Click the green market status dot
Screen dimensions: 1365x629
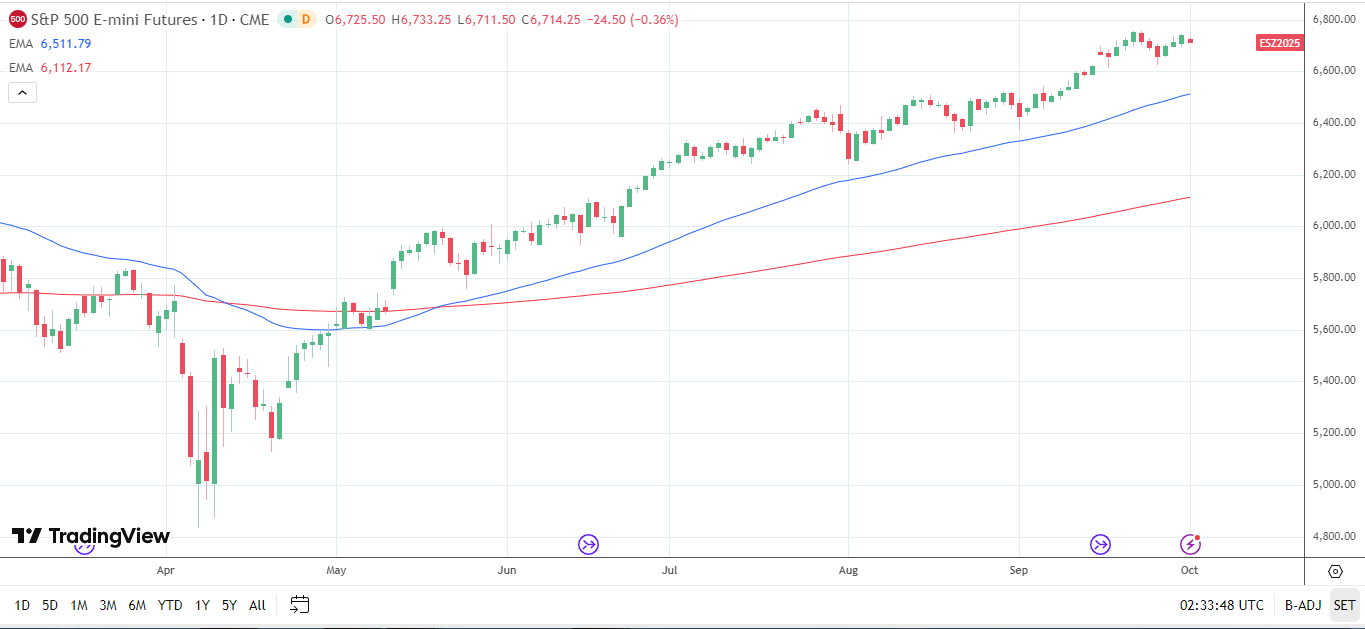[286, 19]
